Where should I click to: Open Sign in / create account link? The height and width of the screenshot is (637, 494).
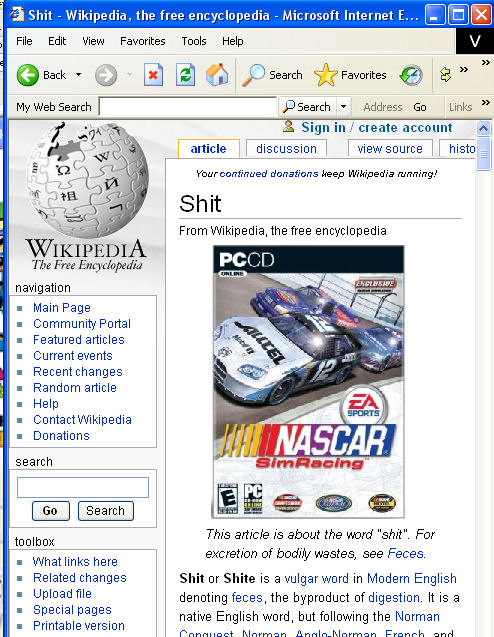tap(377, 128)
